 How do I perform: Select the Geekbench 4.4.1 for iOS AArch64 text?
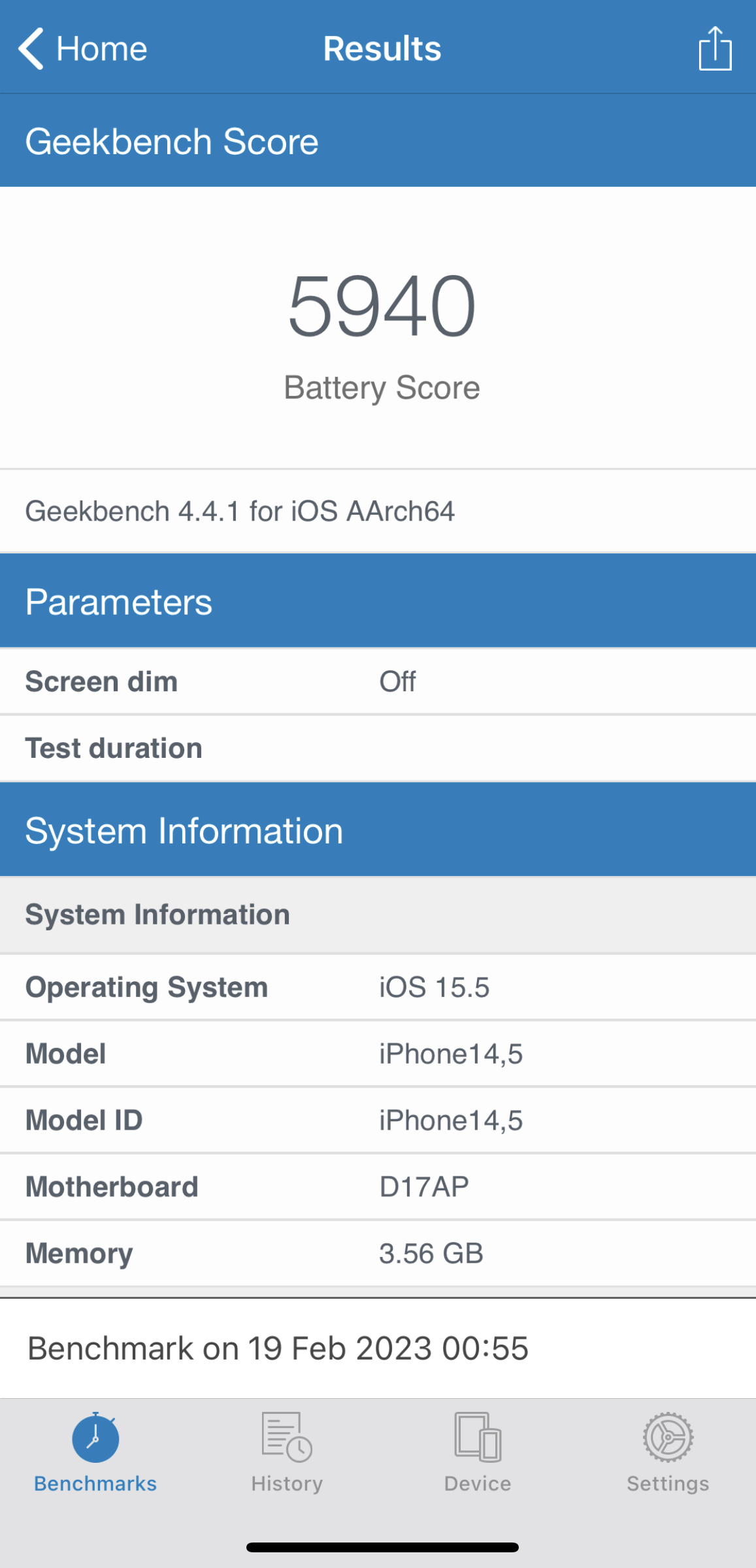[x=240, y=511]
